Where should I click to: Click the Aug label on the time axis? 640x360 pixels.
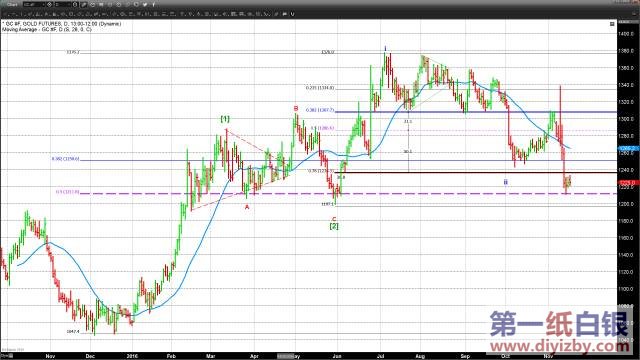click(x=420, y=356)
